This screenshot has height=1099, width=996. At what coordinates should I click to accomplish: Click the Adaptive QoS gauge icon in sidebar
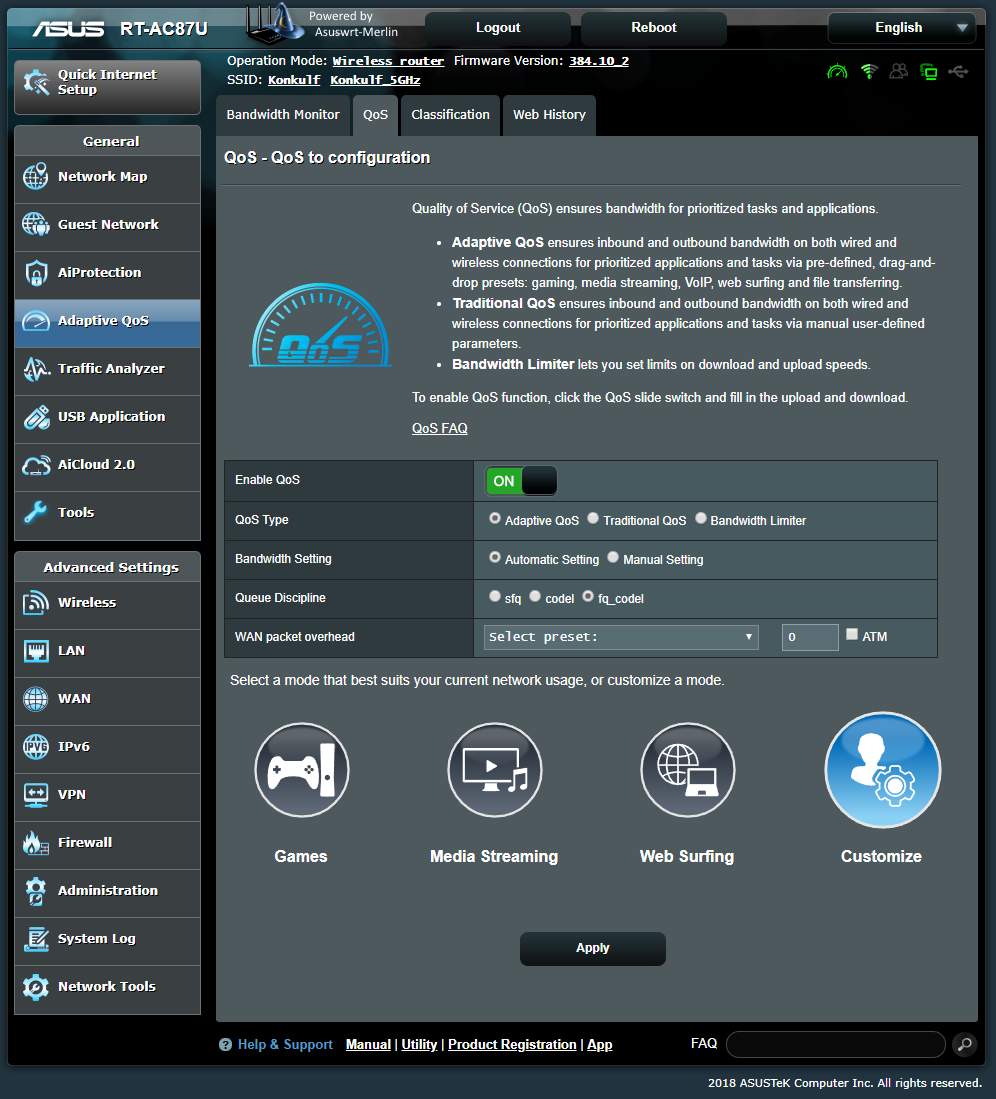point(36,320)
